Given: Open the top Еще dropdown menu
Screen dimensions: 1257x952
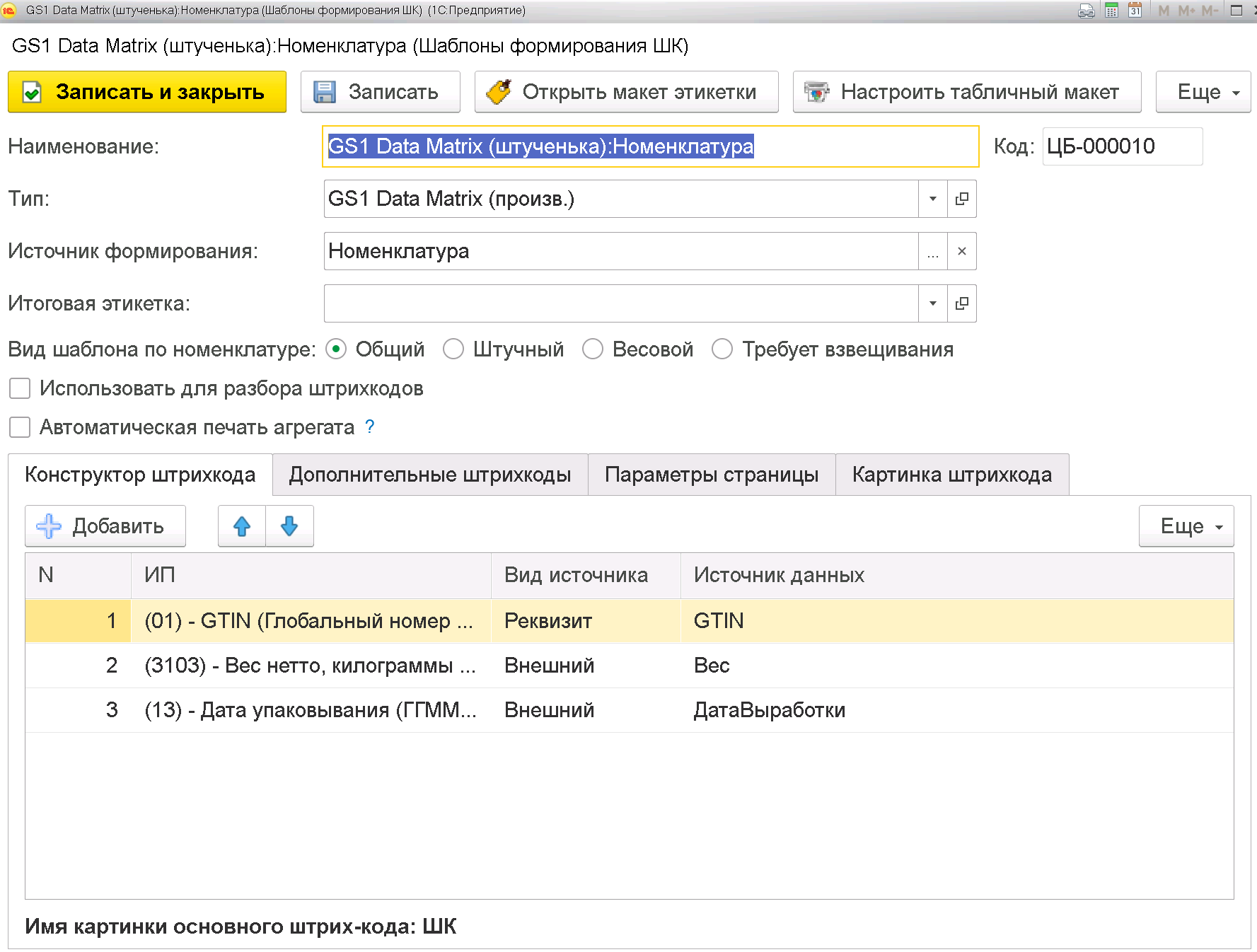Looking at the screenshot, I should pos(1203,92).
